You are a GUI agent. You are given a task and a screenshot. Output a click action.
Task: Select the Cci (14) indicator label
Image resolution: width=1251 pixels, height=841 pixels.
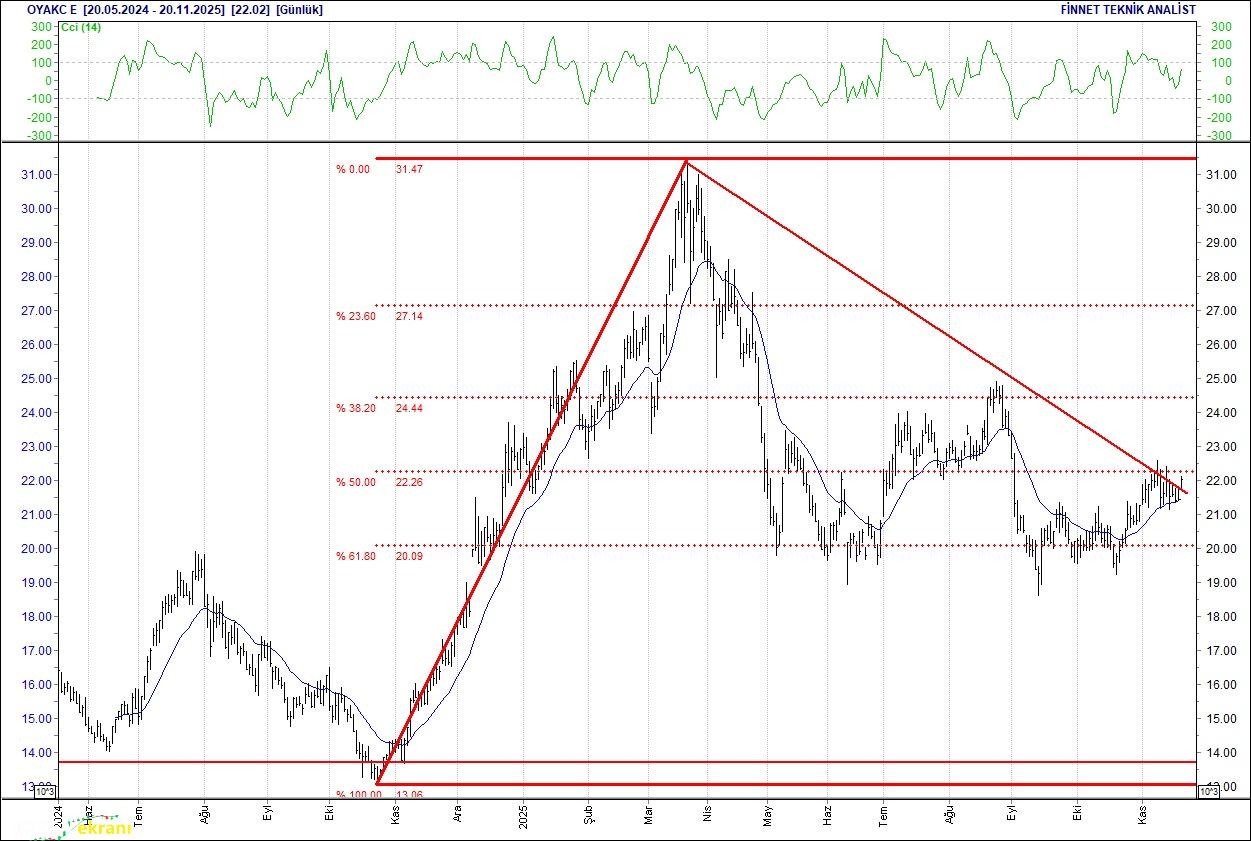tap(81, 27)
